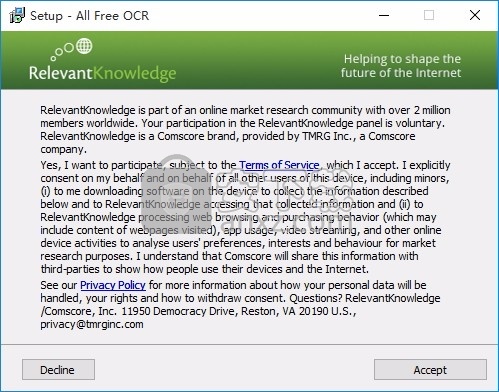Click 'Helping to shape the future' banner text
Image resolution: width=499 pixels, height=392 pixels.
[x=401, y=66]
